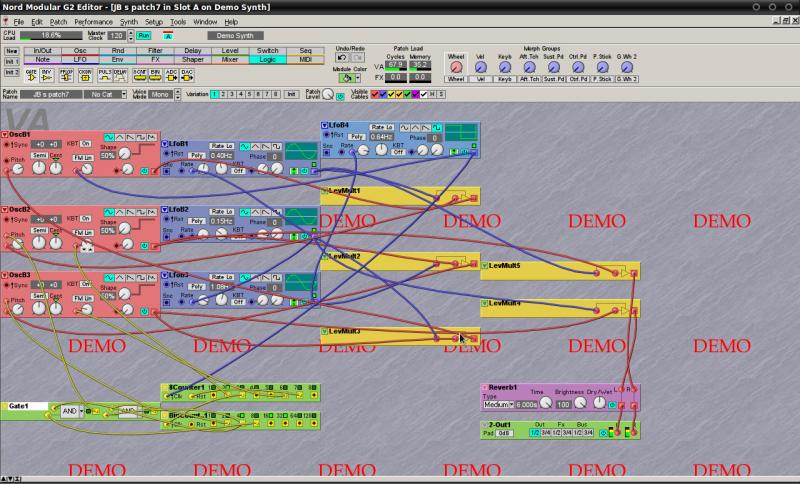
Task: Add a Pulse (PULS) logic module
Action: (x=105, y=75)
